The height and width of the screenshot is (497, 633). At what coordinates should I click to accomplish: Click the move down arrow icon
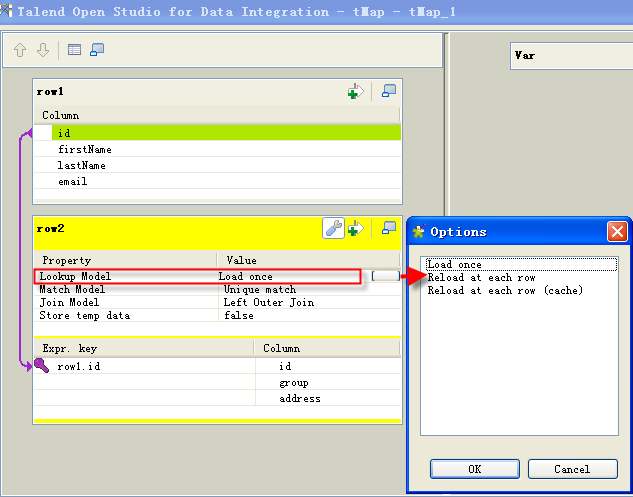[42, 50]
